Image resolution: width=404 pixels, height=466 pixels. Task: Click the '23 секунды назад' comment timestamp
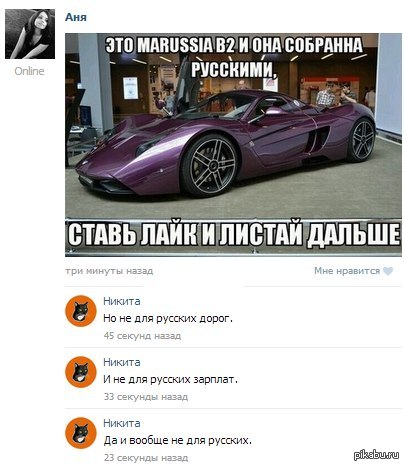(x=146, y=458)
